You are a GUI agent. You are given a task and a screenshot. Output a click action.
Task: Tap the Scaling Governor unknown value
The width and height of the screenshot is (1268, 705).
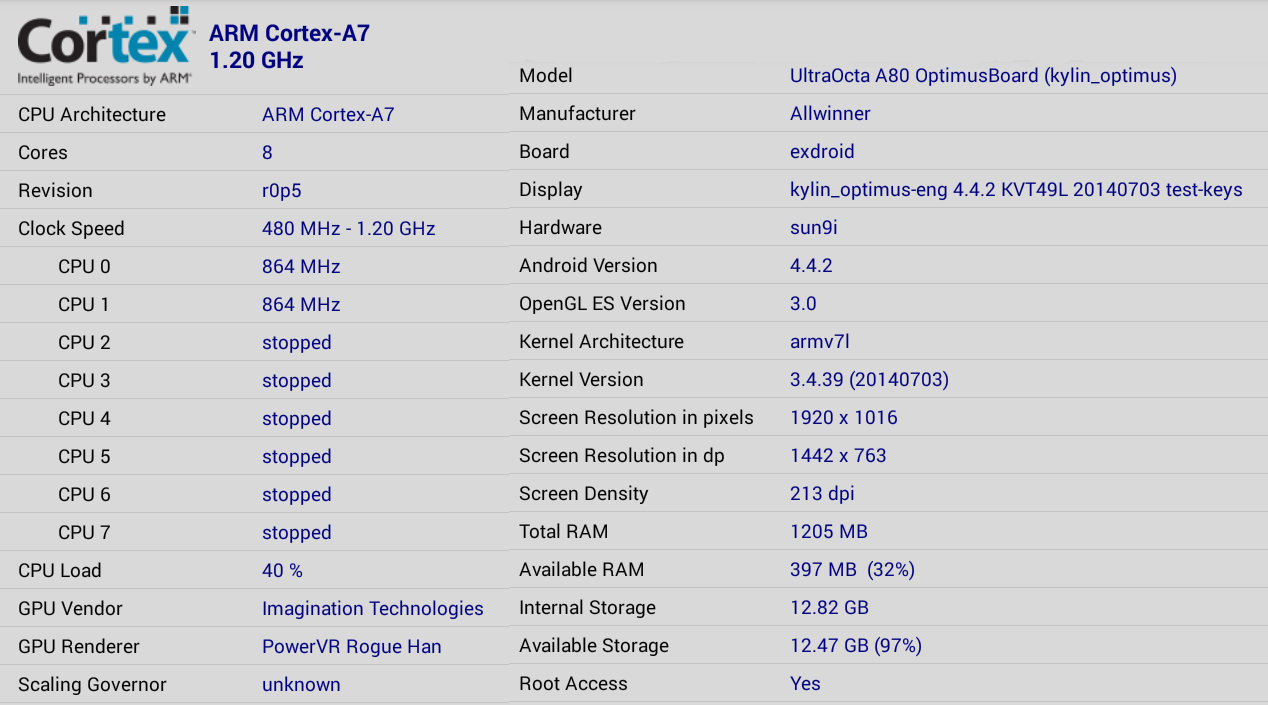click(x=301, y=684)
